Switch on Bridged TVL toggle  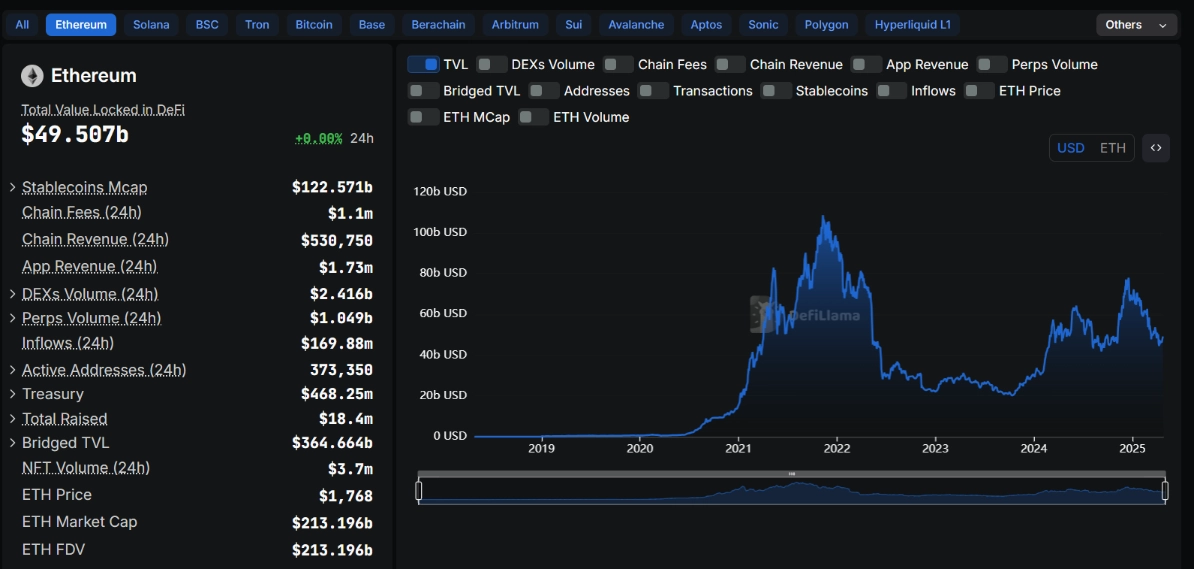pos(423,91)
